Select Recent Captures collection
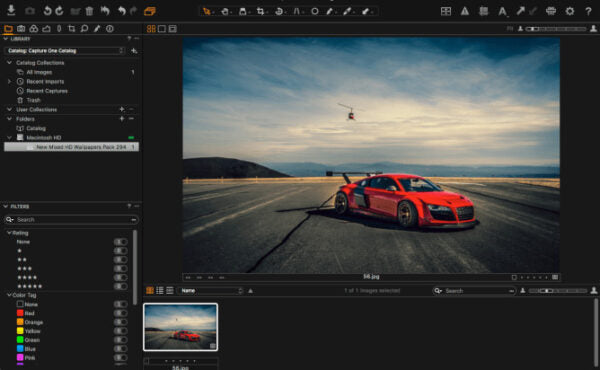Screen dimensions: 600x370 (47, 91)
